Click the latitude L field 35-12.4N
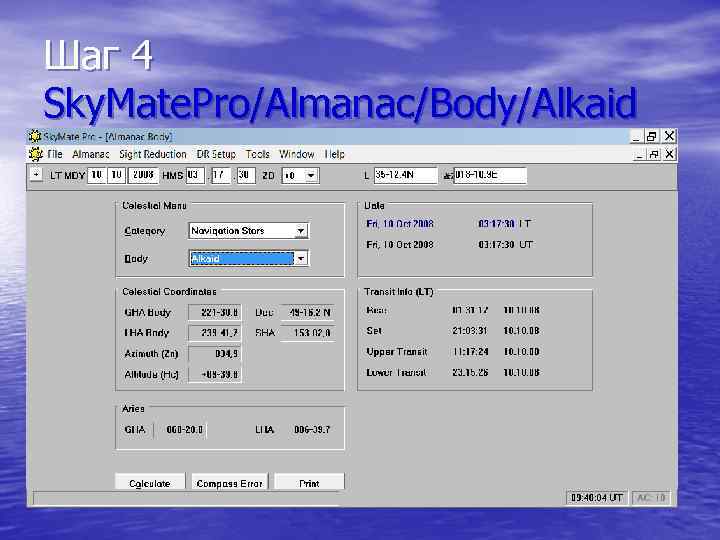Viewport: 720px width, 540px height. coord(405,175)
